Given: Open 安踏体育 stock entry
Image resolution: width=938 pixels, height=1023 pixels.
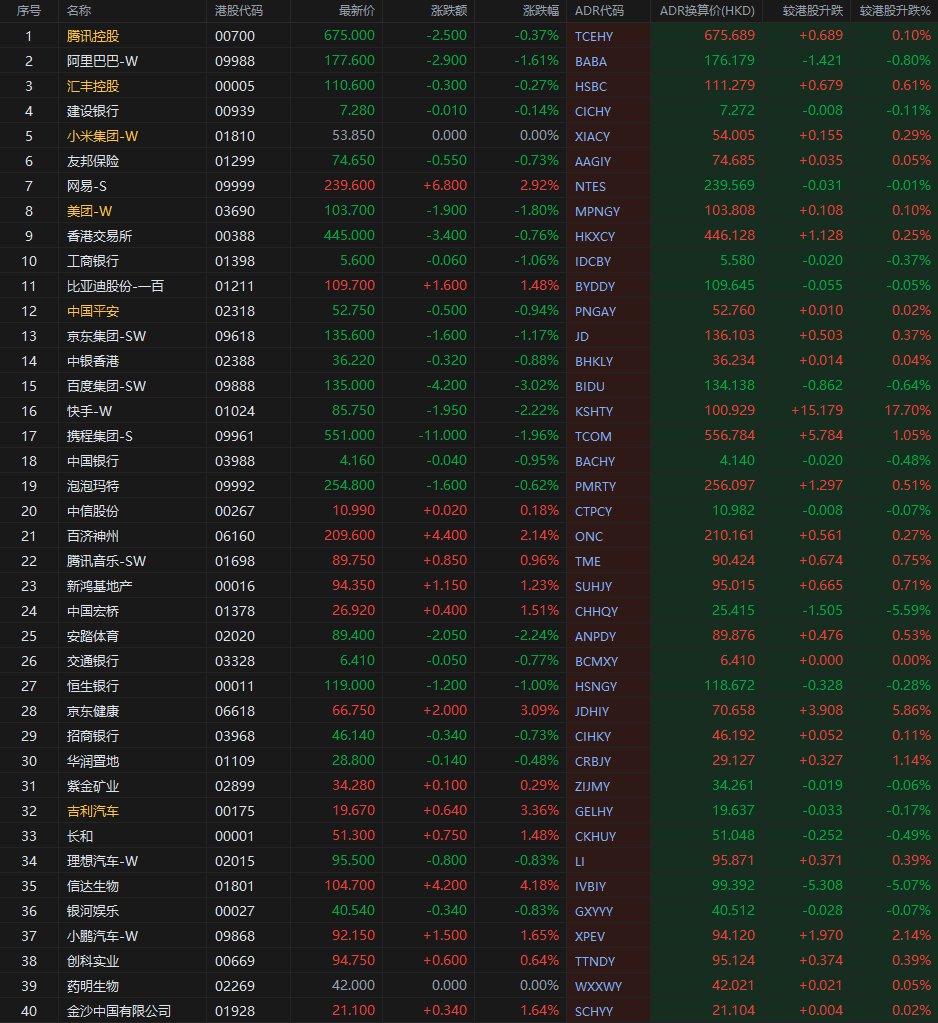Looking at the screenshot, I should pyautogui.click(x=93, y=637).
